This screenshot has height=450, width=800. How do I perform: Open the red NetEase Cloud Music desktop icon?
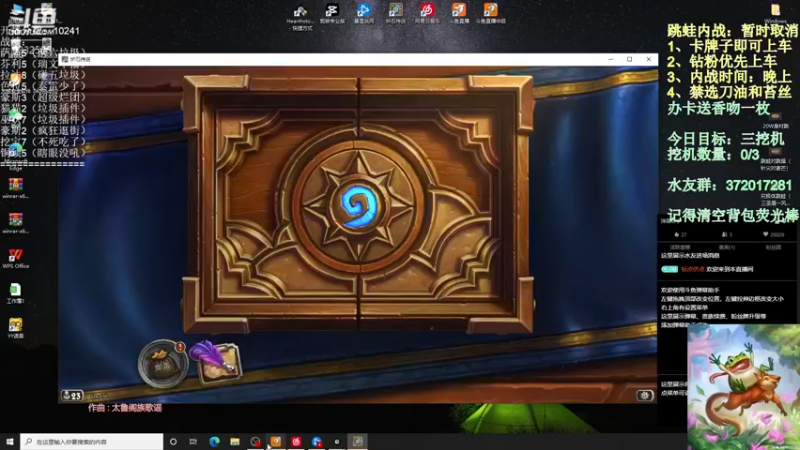(427, 13)
